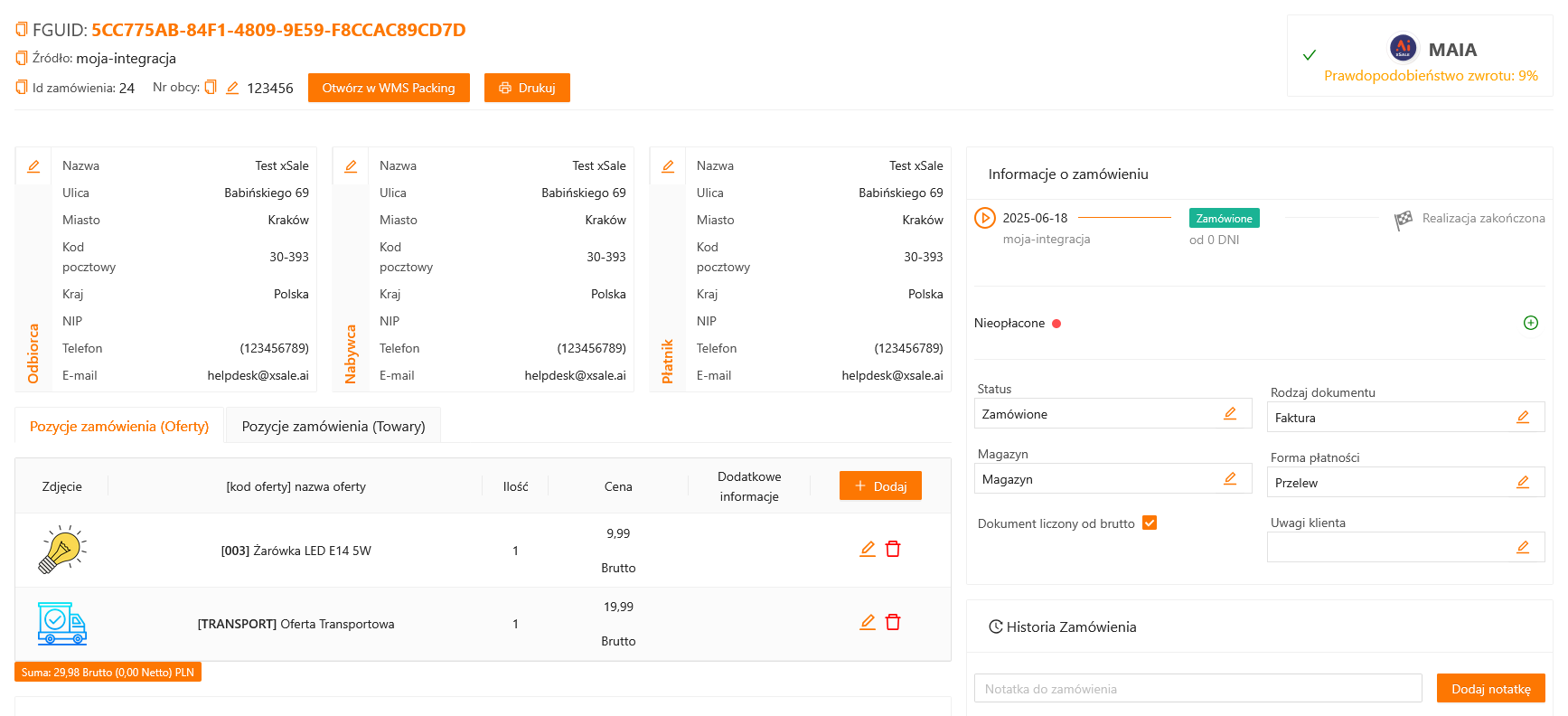
Task: Focus the Notatka do zamówienia field
Action: tap(1197, 689)
